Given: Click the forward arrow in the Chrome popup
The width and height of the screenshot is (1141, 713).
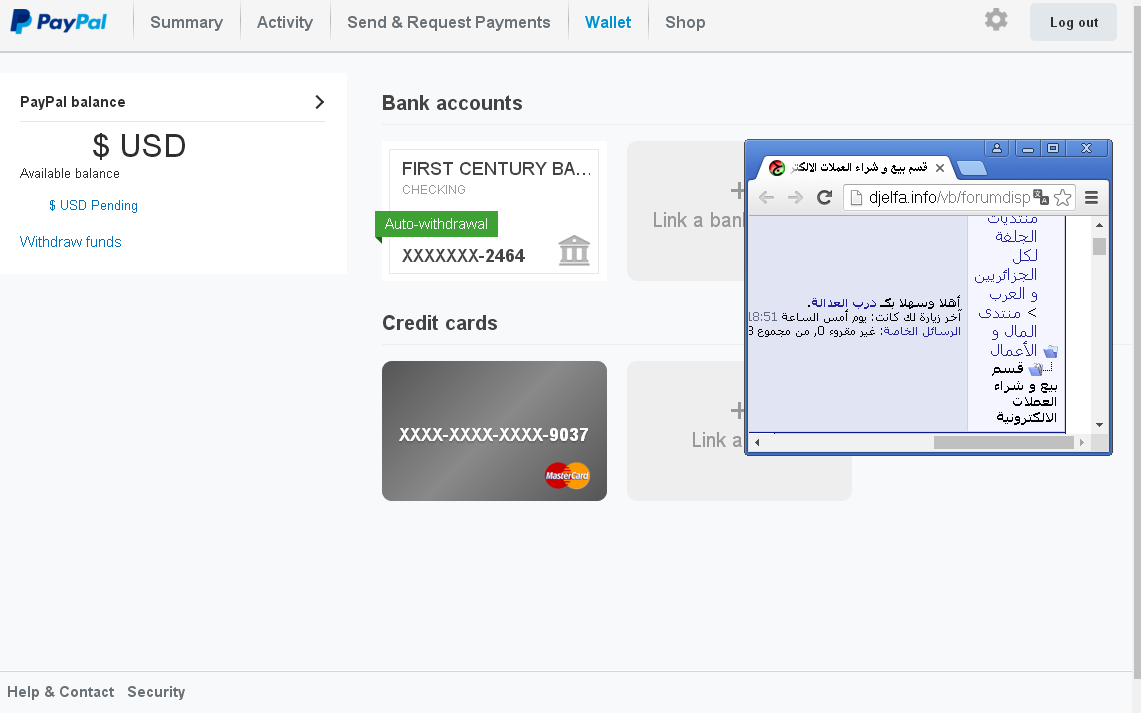Looking at the screenshot, I should click(x=795, y=197).
